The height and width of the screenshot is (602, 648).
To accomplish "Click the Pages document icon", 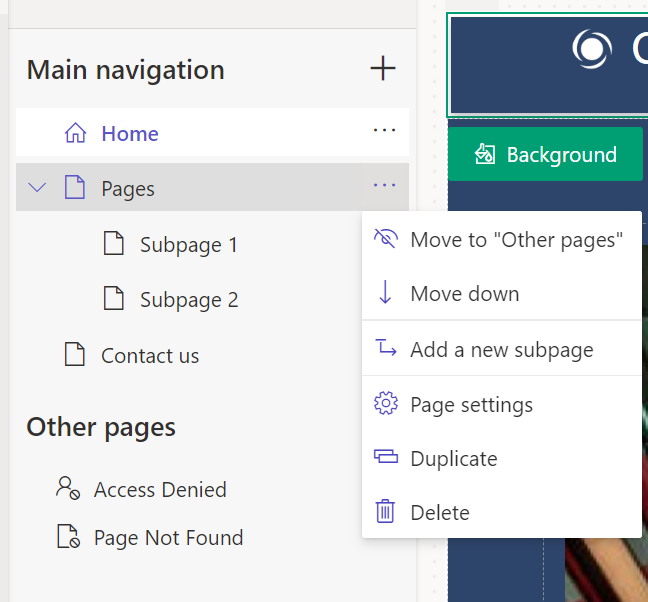I will tap(75, 188).
